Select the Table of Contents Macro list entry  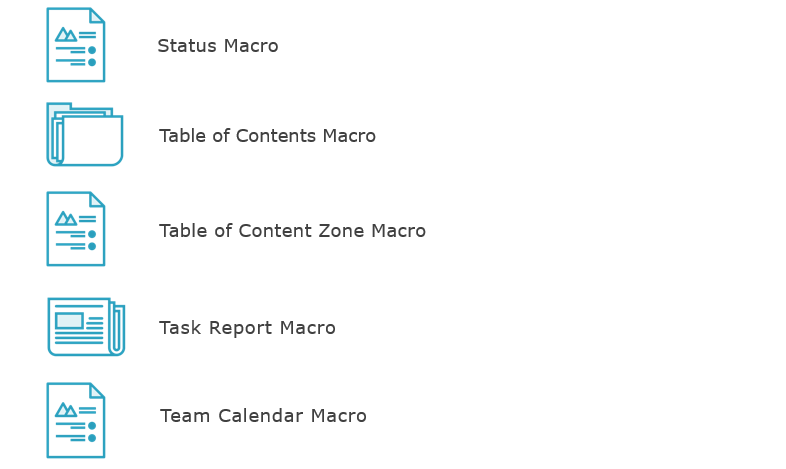click(x=267, y=136)
